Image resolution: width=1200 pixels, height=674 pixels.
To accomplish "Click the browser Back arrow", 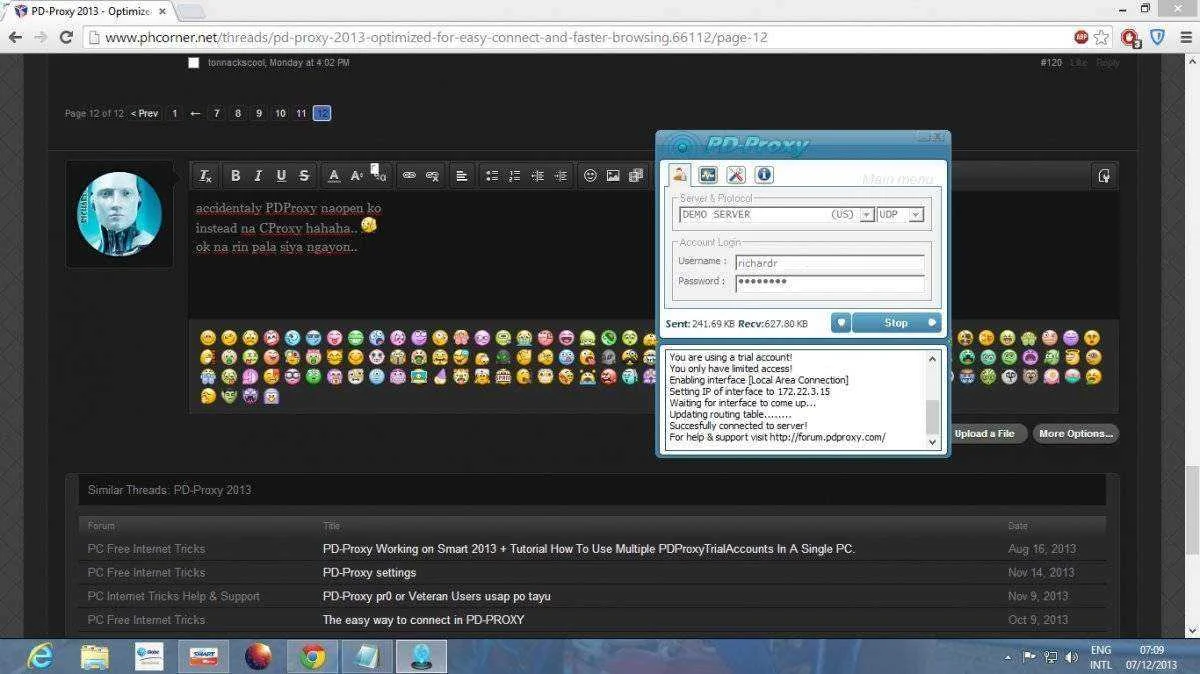I will [15, 38].
